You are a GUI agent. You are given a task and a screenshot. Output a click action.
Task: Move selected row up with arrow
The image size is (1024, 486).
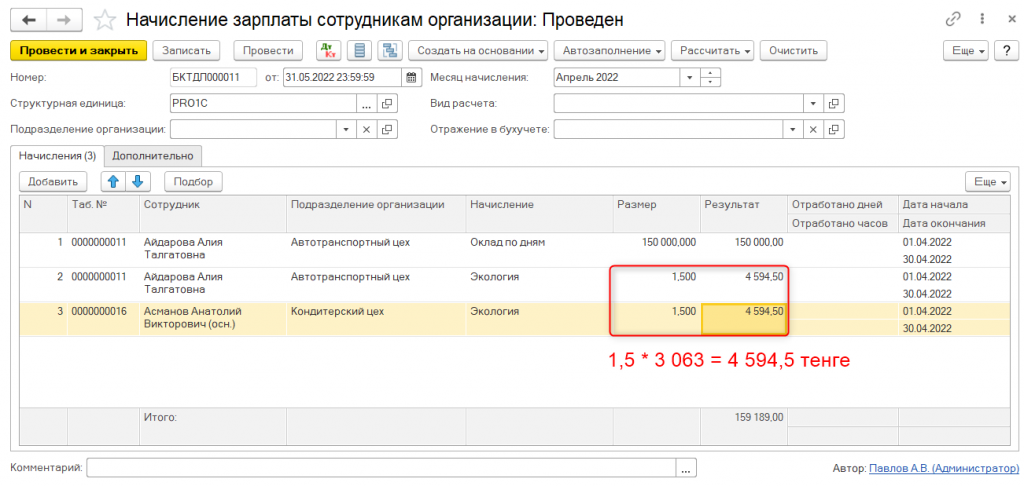[x=112, y=181]
